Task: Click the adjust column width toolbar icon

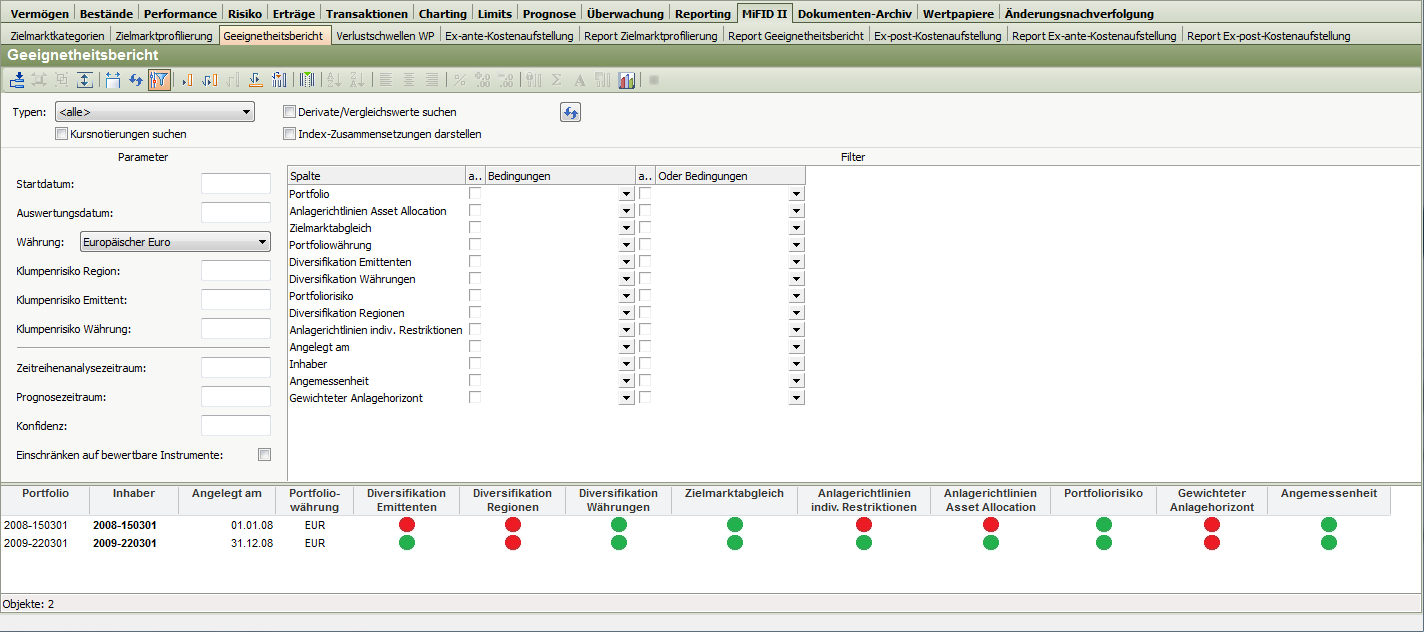Action: (x=112, y=81)
